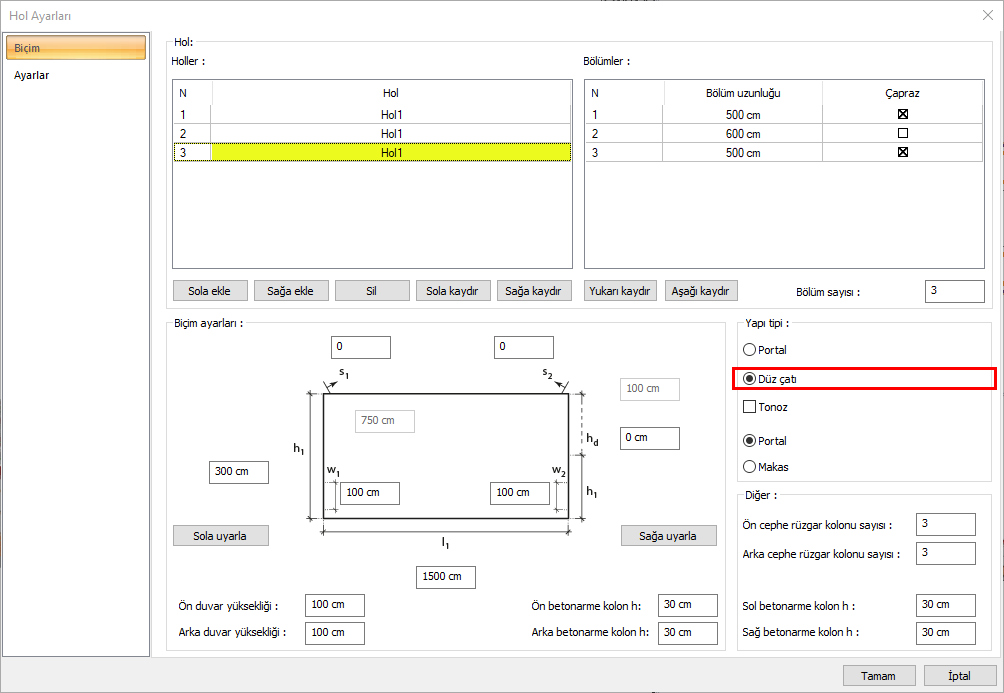The image size is (1004, 693).
Task: Enable the Tonoz checkbox
Action: 749,407
